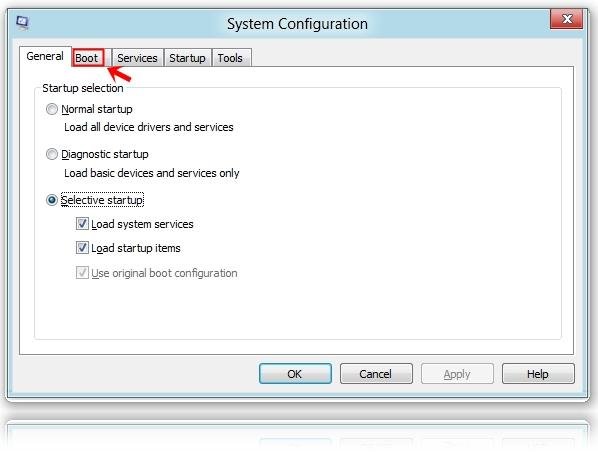Pick the Selective startup radio button
Image resolution: width=598 pixels, height=452 pixels.
(52, 200)
